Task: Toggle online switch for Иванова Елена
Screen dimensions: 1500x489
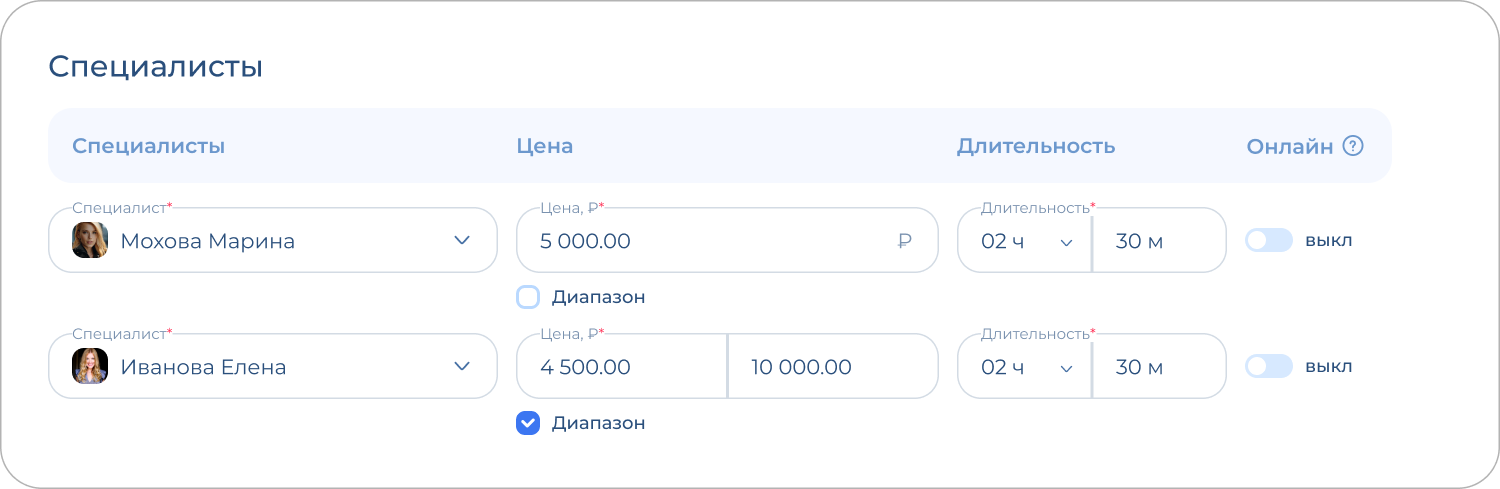Action: click(x=1268, y=367)
